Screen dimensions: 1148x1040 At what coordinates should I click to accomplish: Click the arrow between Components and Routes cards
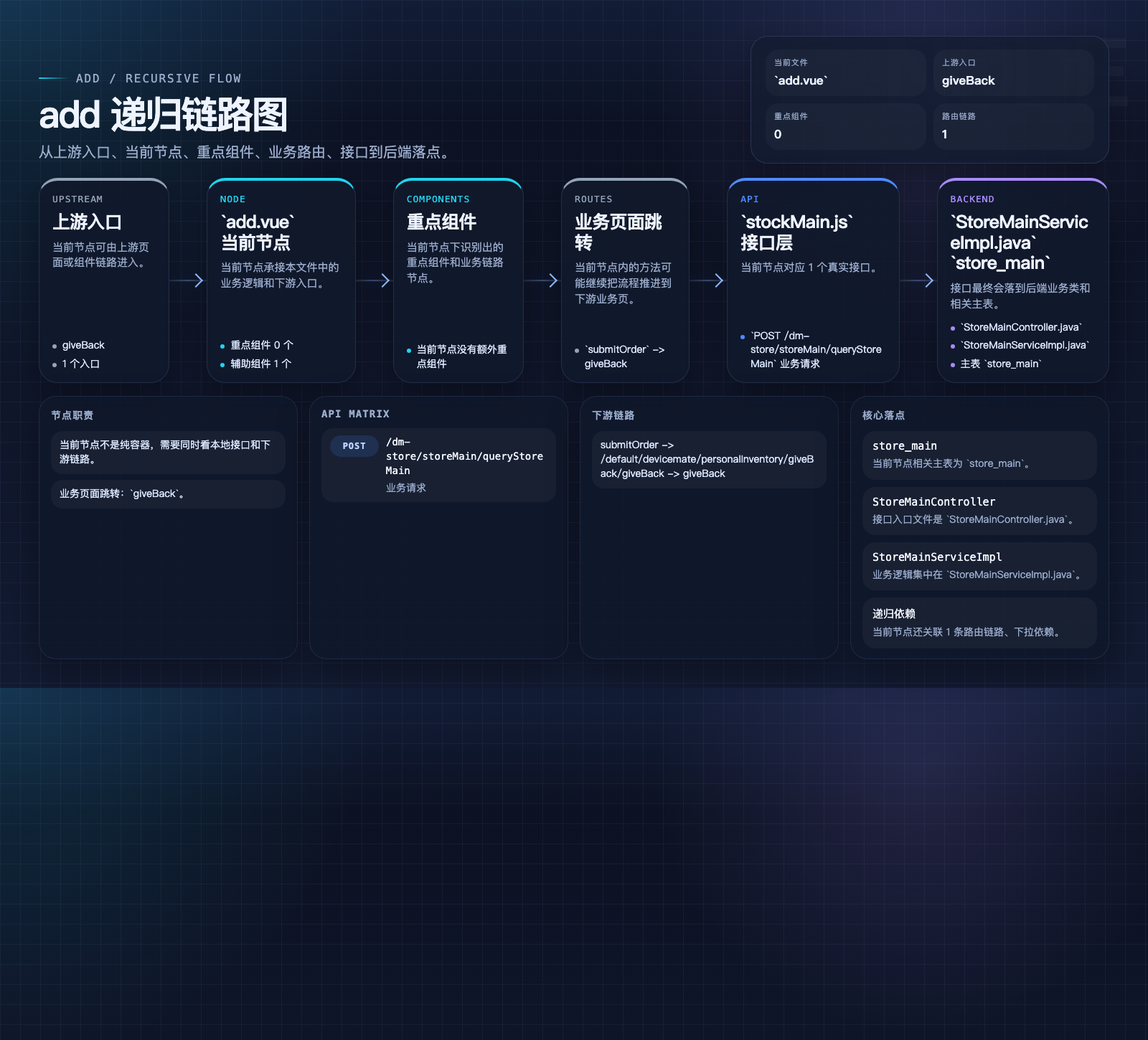point(542,280)
